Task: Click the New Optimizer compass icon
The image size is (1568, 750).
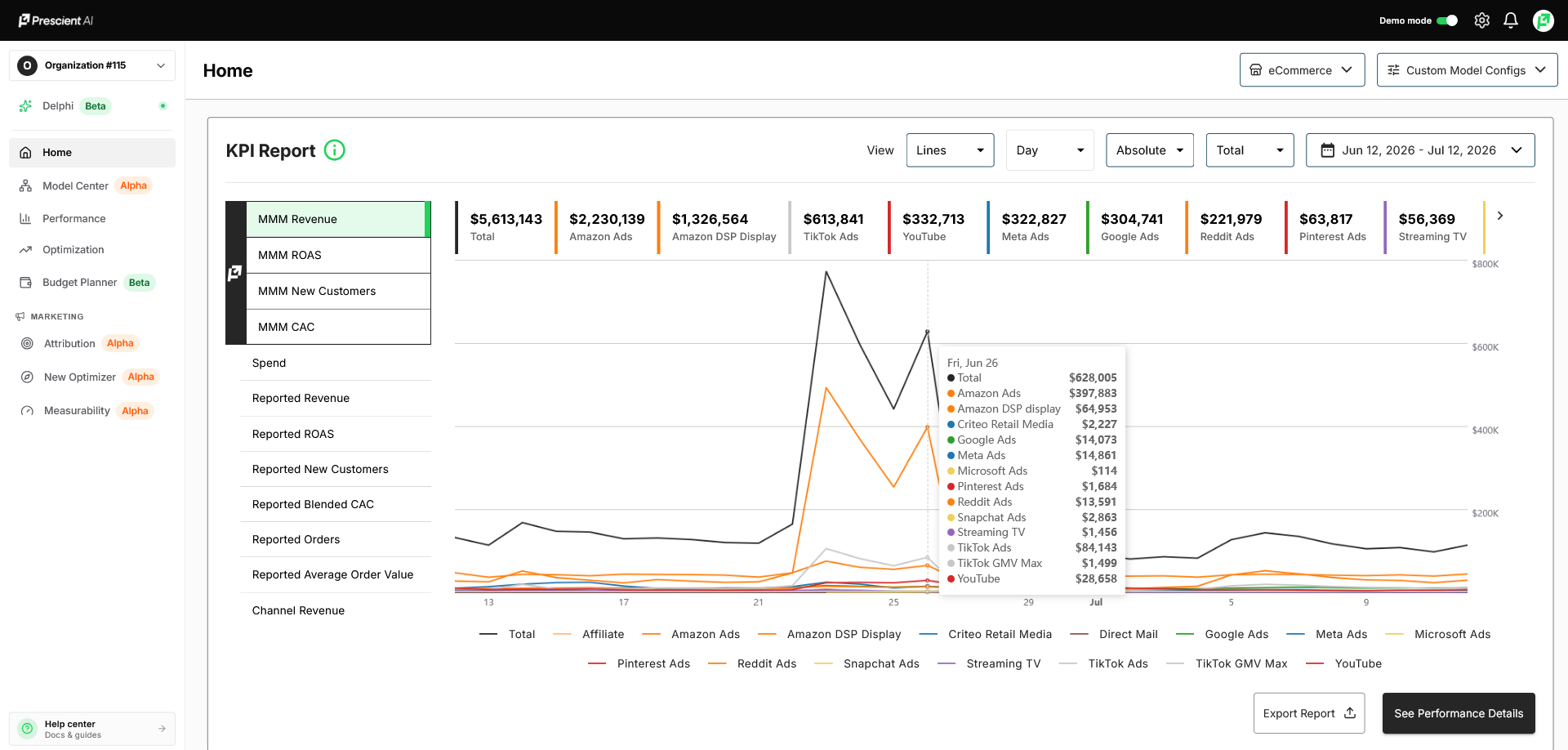Action: 27,377
